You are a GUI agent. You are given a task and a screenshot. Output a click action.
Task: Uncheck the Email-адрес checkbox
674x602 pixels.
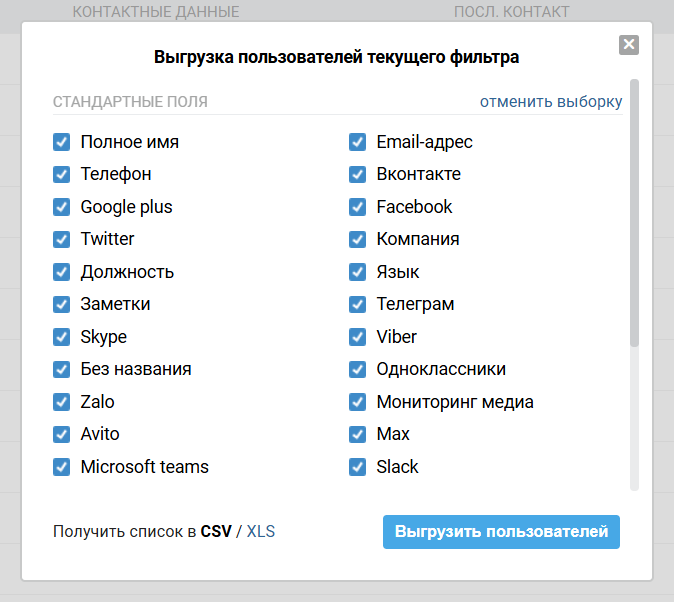coord(358,142)
